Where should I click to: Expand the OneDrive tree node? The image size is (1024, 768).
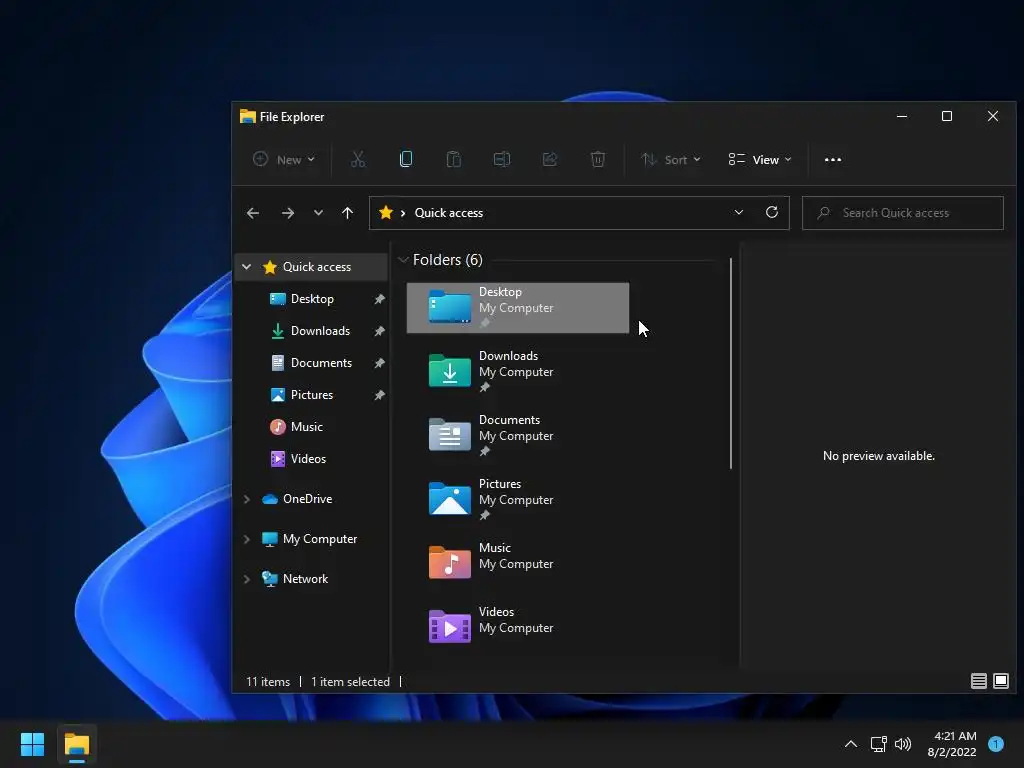tap(246, 499)
